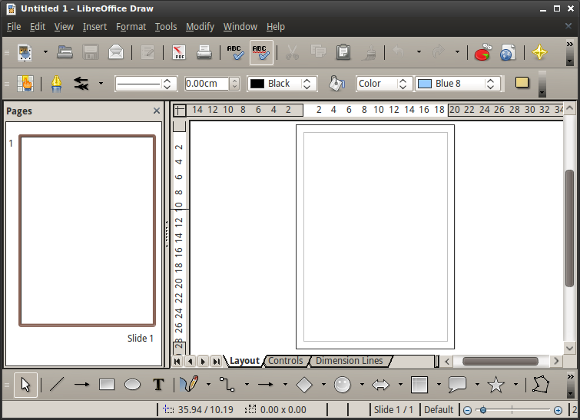Switch to the Controls layer tab
The image size is (580, 420).
[x=285, y=360]
